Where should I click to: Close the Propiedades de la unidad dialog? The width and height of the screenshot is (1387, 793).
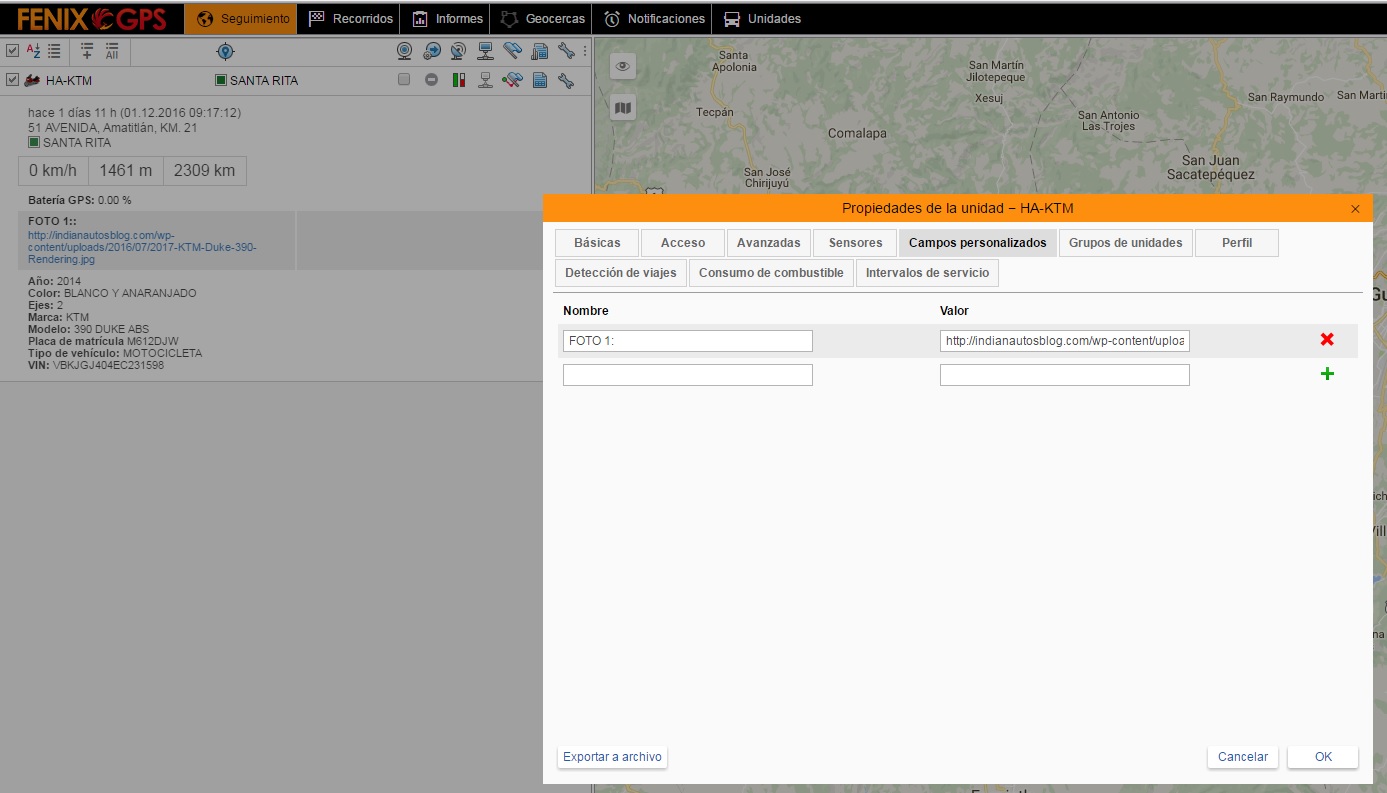tap(1355, 209)
